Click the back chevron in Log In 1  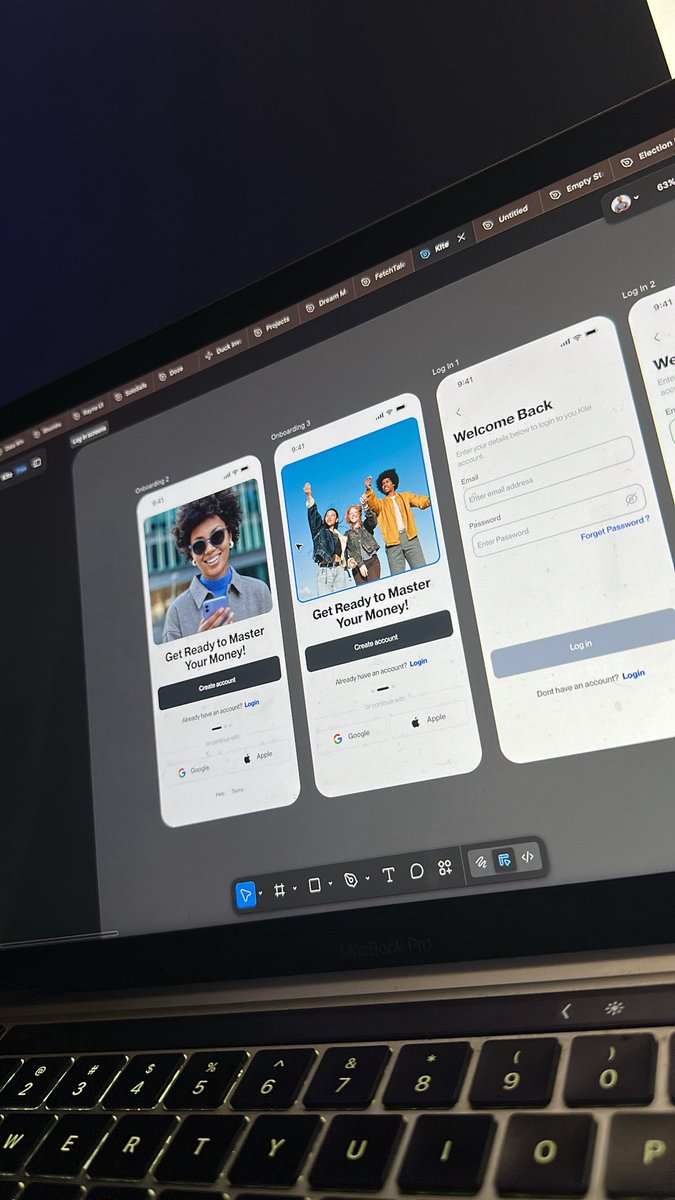click(459, 412)
